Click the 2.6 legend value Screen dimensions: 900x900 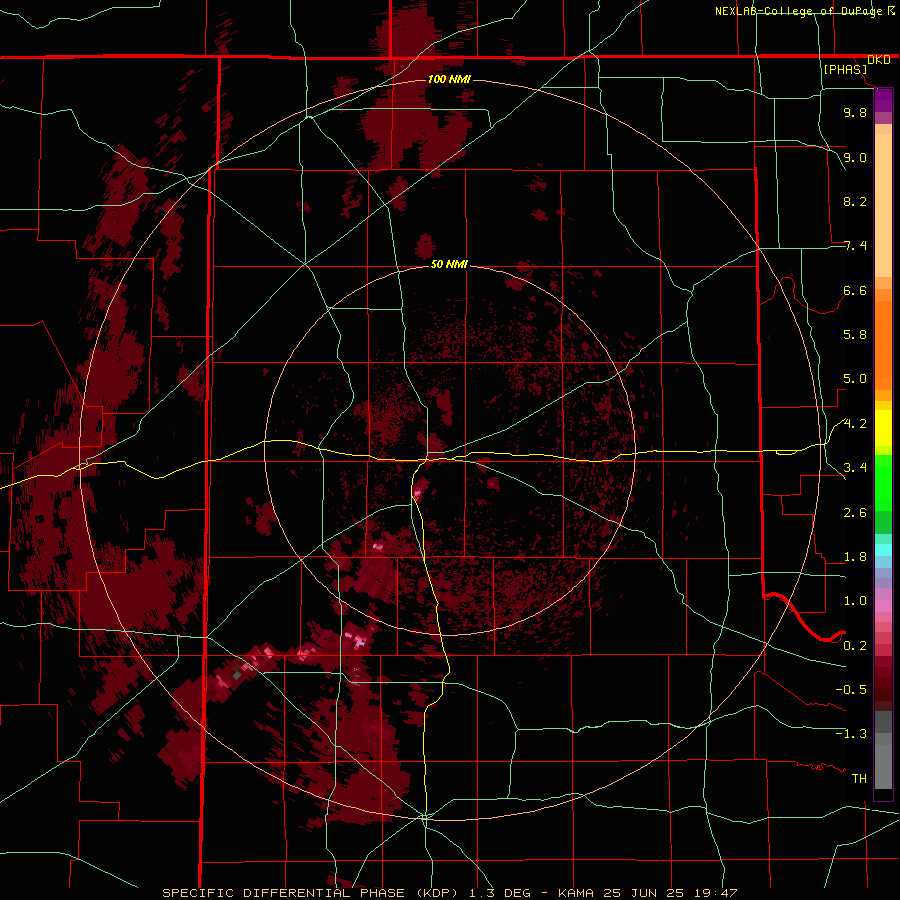click(x=855, y=513)
